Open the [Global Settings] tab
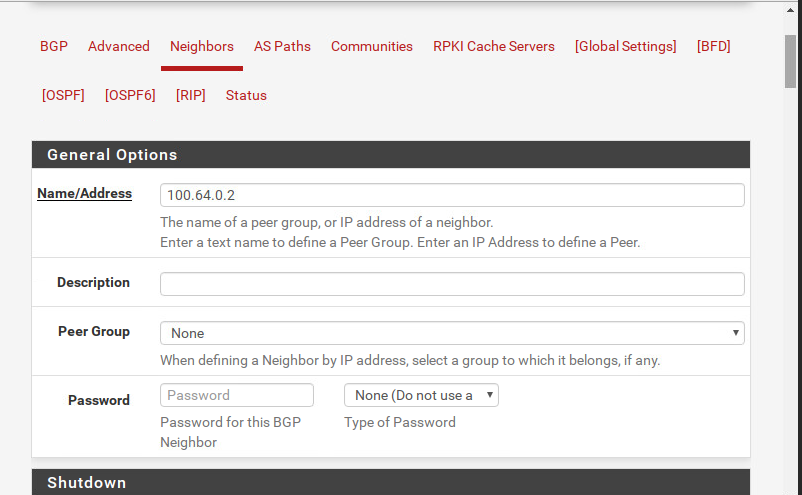Image resolution: width=802 pixels, height=495 pixels. click(x=626, y=46)
